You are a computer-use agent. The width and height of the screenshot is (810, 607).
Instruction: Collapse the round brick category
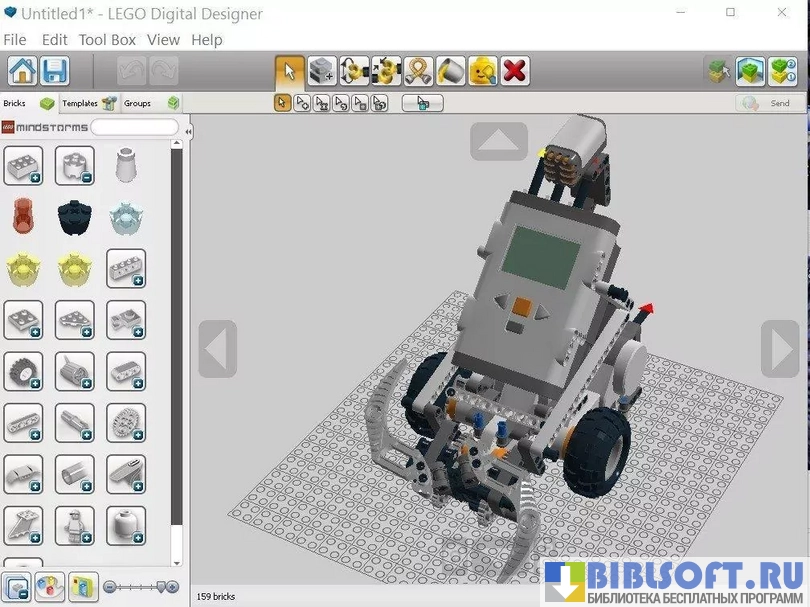[x=75, y=166]
